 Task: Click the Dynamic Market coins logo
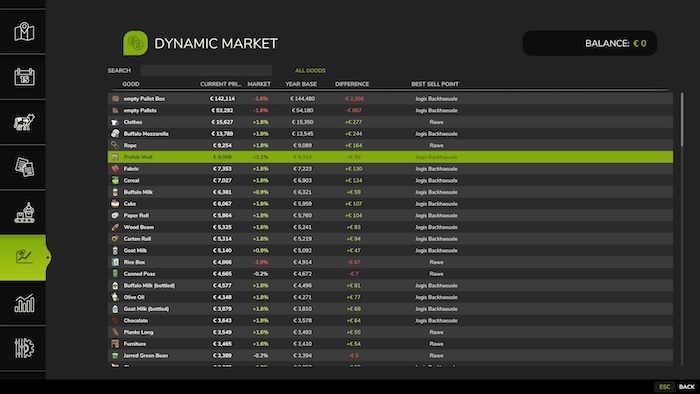[x=135, y=43]
